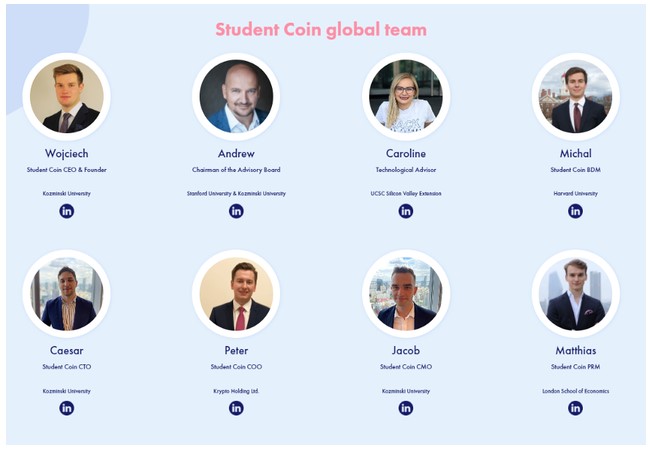Viewport: 650px width, 453px height.
Task: Select Jacob's profile picture
Action: (406, 294)
